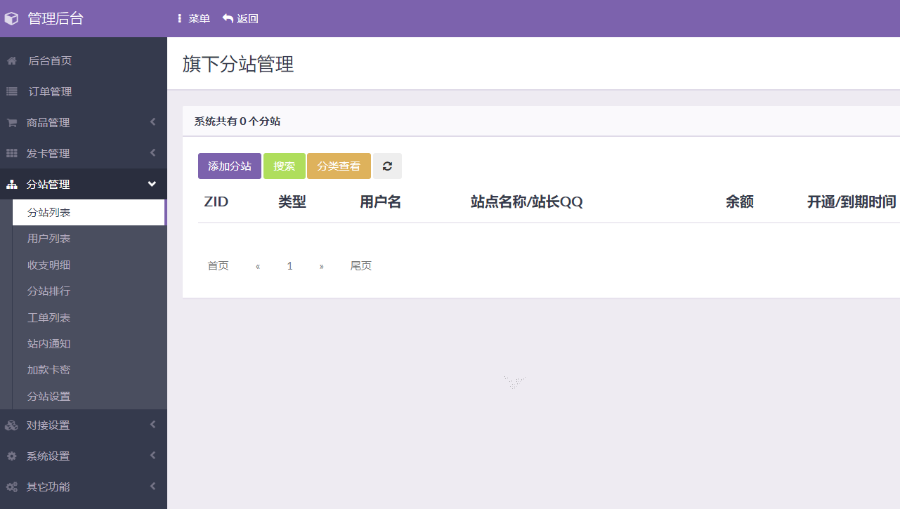Click the grid icon for 发卡管理

(12, 154)
